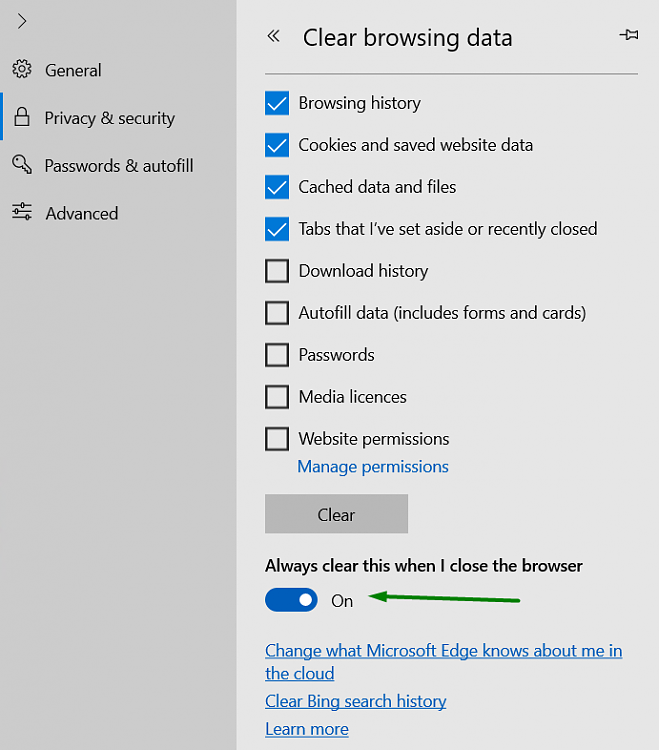This screenshot has width=659, height=750.
Task: Open the Manage permissions link
Action: click(373, 467)
